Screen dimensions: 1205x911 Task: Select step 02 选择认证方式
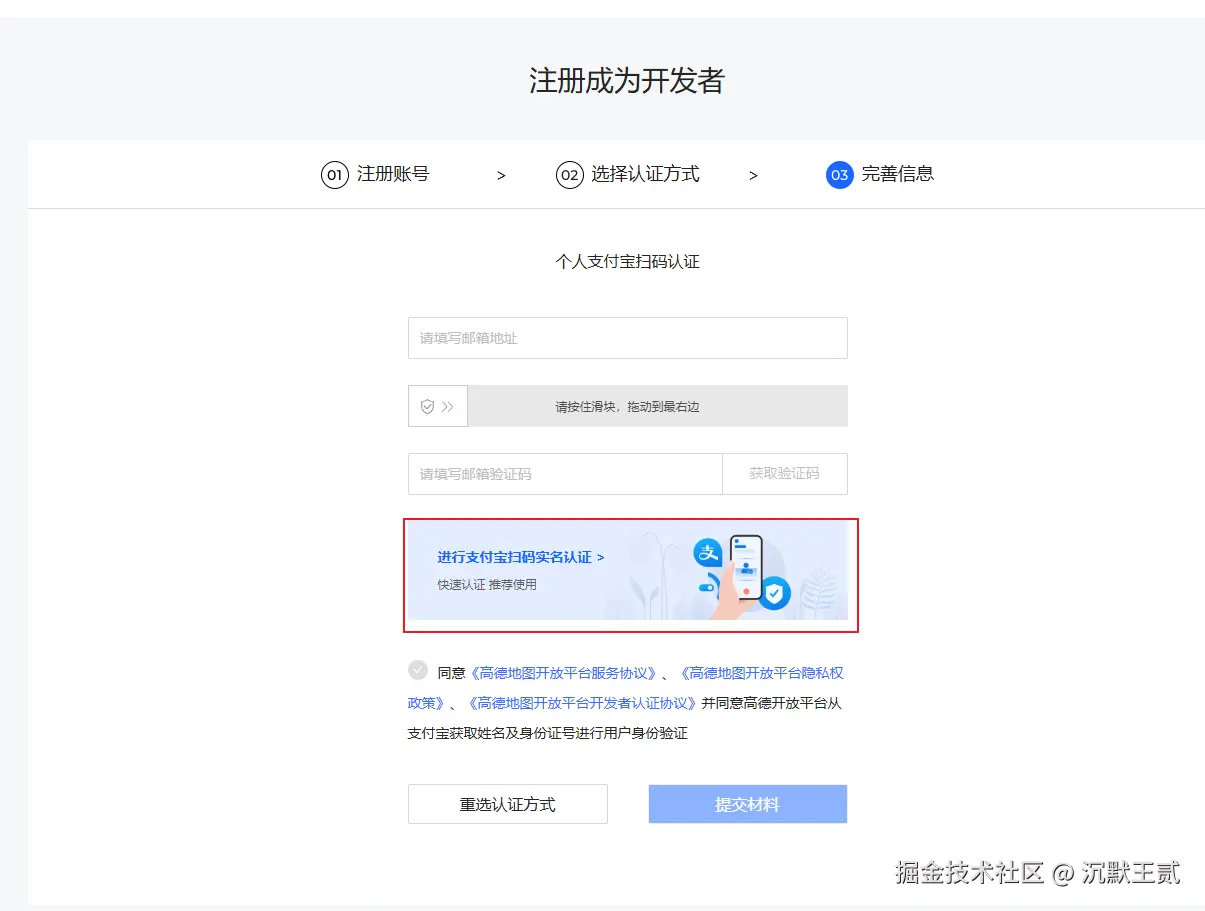click(628, 175)
